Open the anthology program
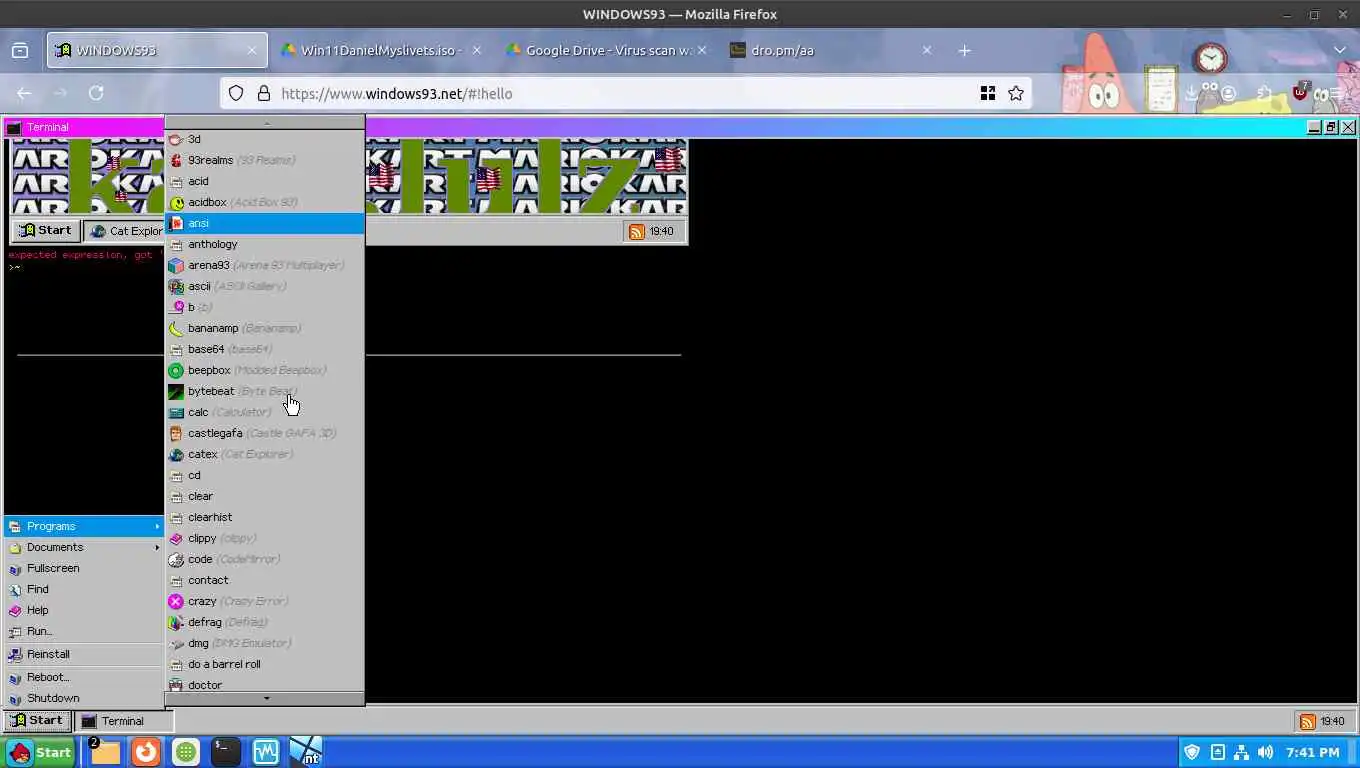The image size is (1360, 768). [x=264, y=244]
